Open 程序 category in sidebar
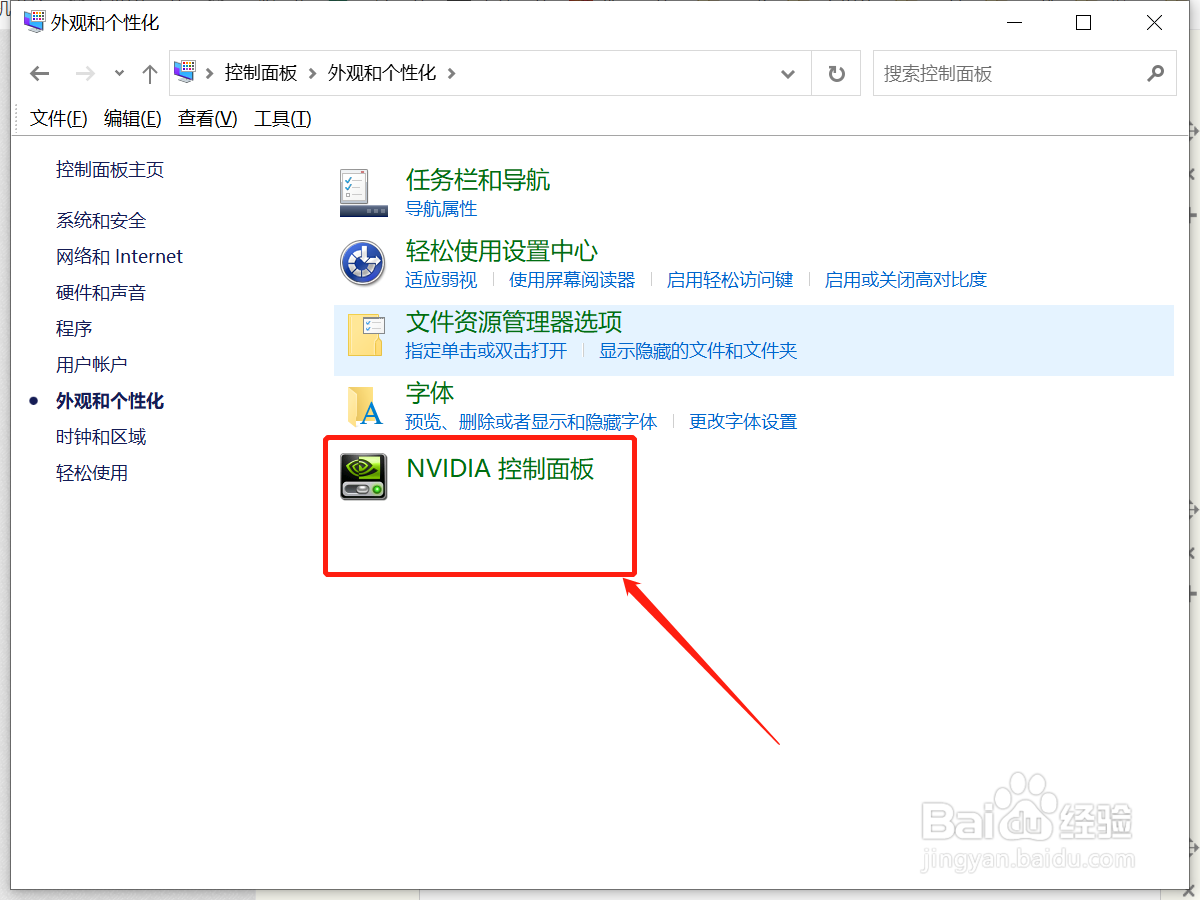 tap(74, 329)
